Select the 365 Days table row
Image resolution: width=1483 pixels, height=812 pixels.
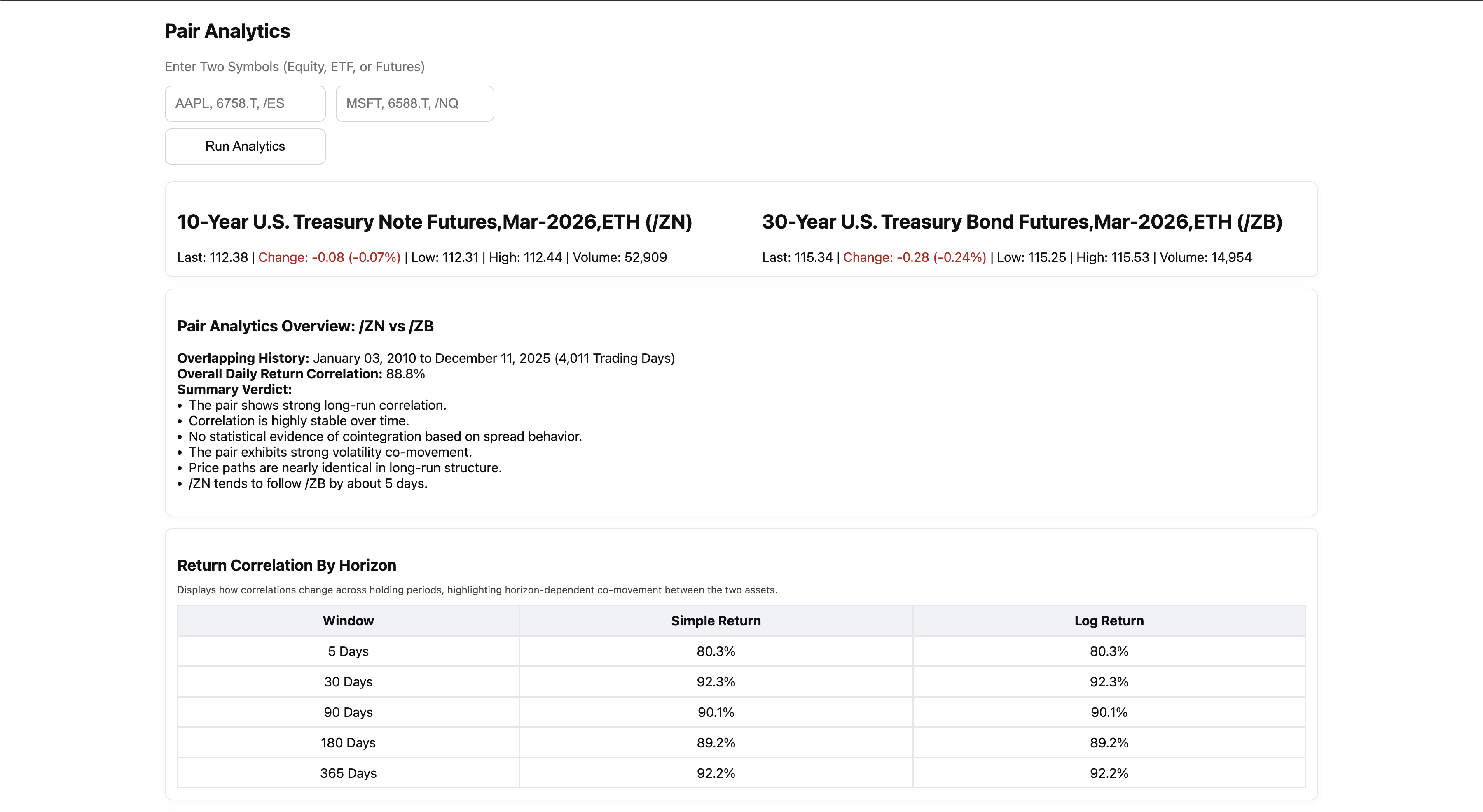tap(348, 773)
